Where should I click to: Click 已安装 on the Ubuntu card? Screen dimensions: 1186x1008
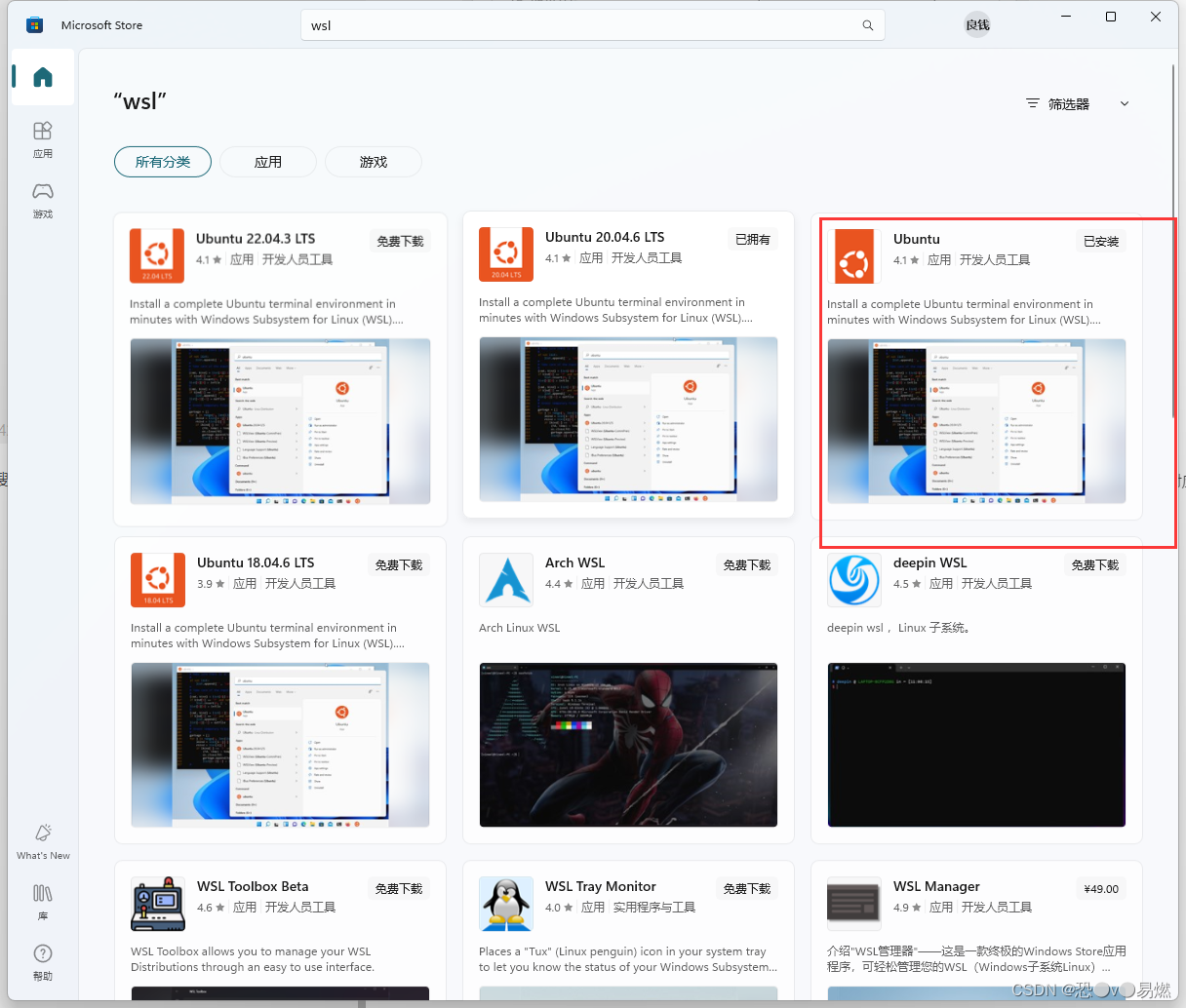click(1102, 242)
